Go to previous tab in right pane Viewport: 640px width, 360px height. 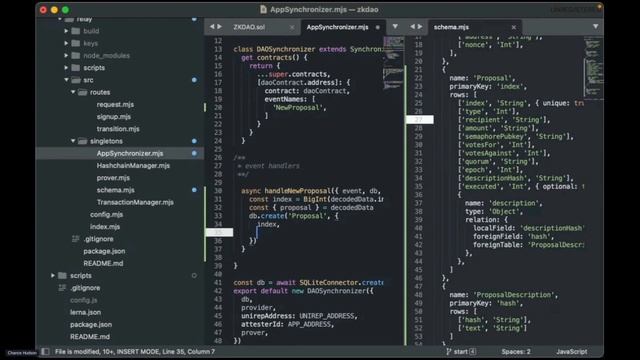click(x=412, y=27)
